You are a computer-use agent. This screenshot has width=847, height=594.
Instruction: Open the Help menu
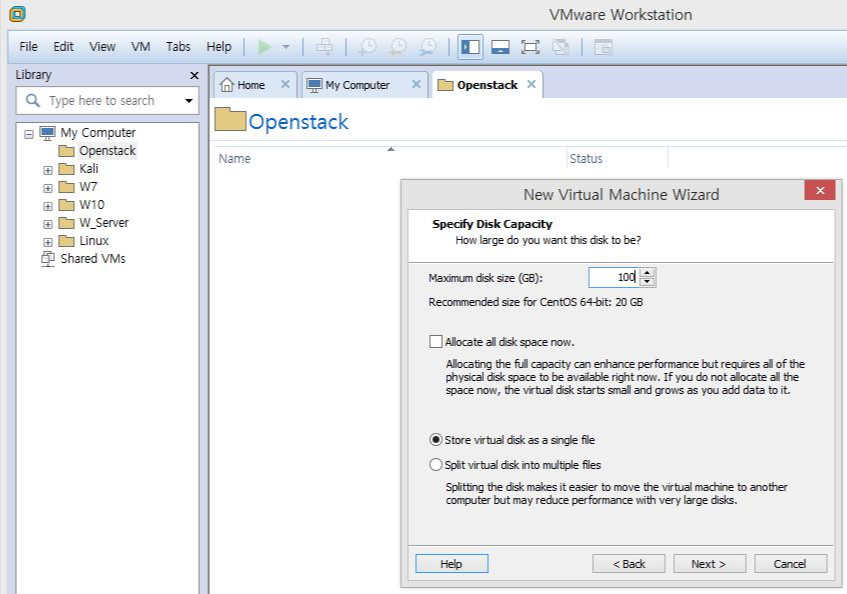(219, 47)
